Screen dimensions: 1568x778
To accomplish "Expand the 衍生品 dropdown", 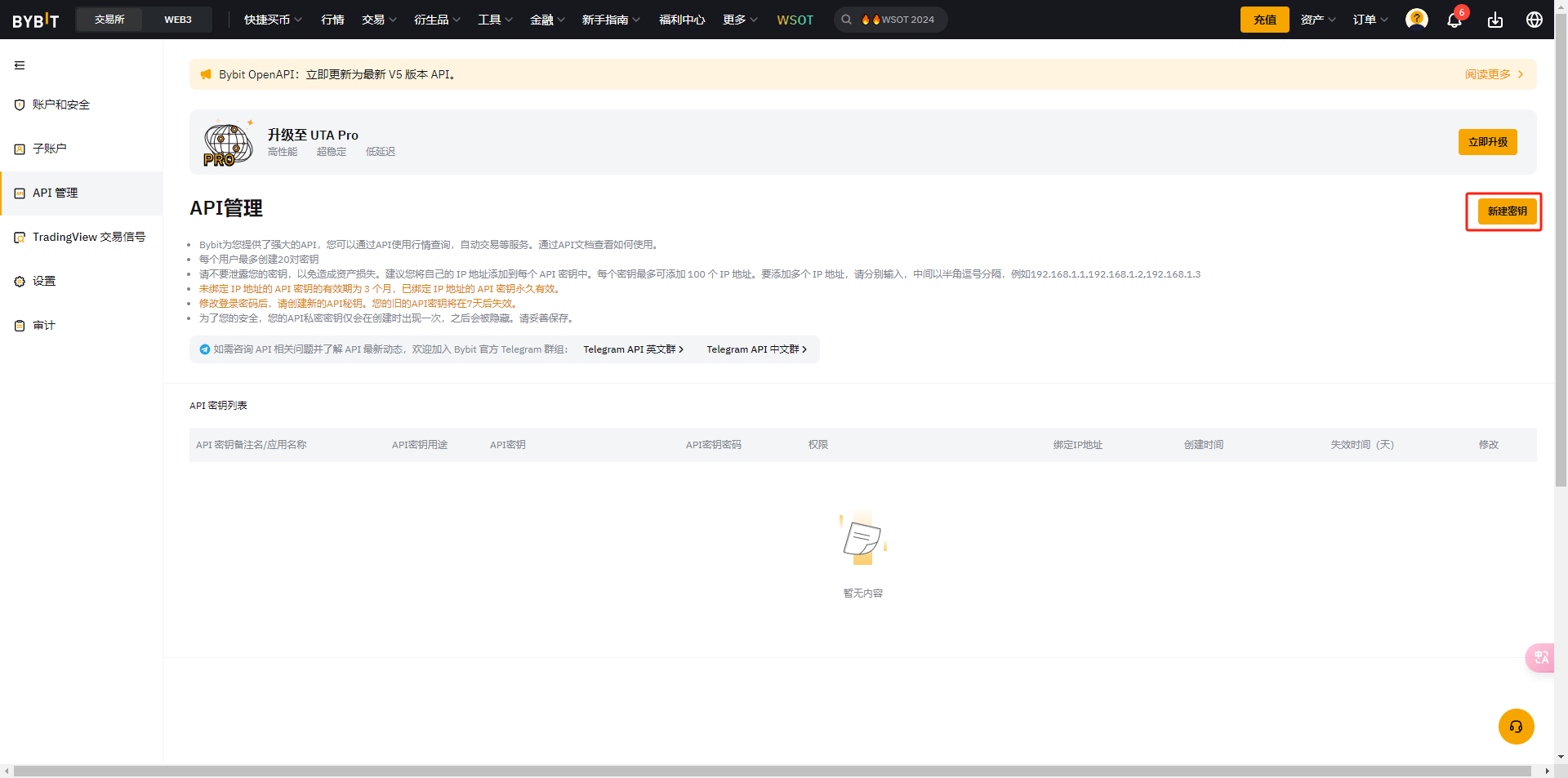I will 437,20.
